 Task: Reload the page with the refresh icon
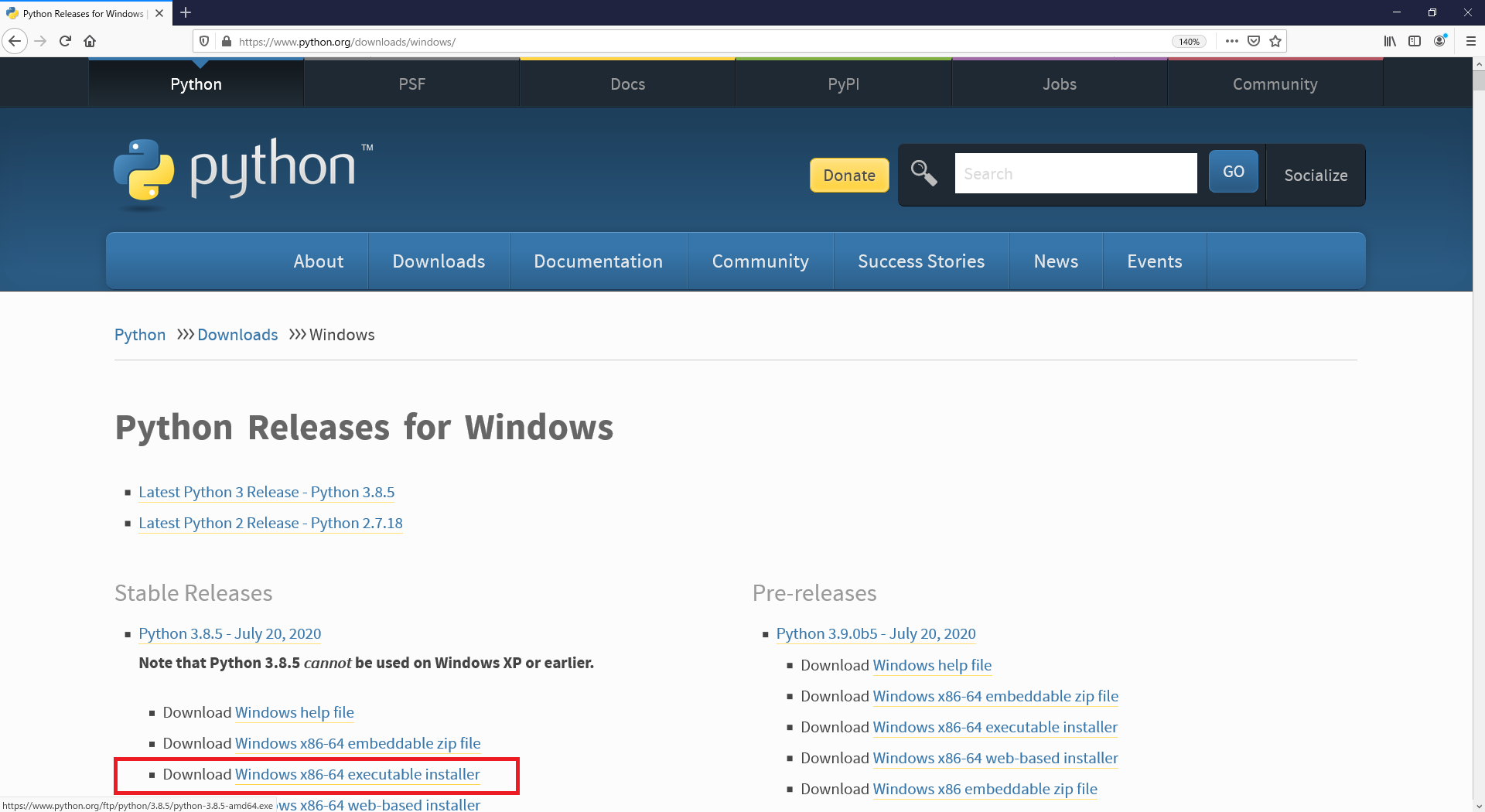(65, 41)
